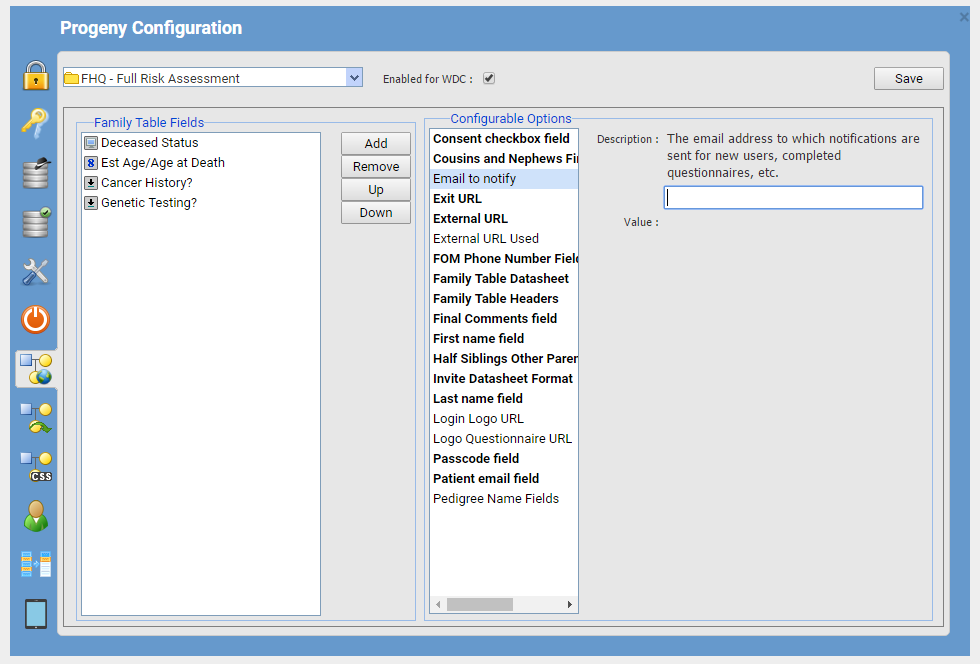Open the pedigree with green arrow icon
This screenshot has width=980, height=664.
click(x=36, y=418)
